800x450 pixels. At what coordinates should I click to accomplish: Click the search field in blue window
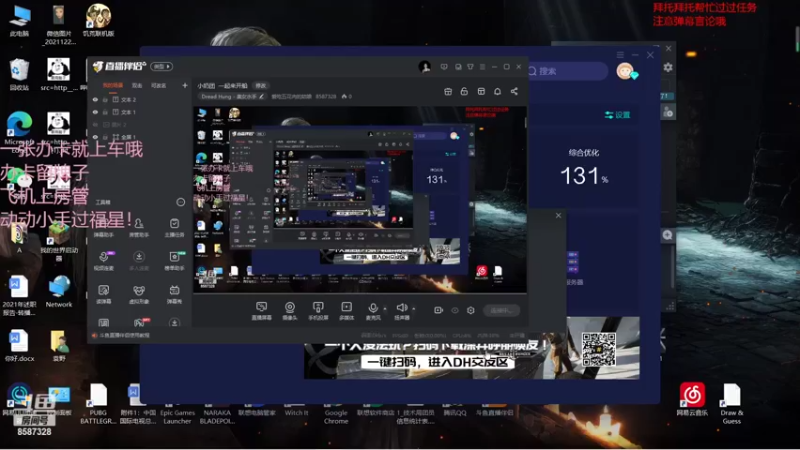[x=567, y=71]
